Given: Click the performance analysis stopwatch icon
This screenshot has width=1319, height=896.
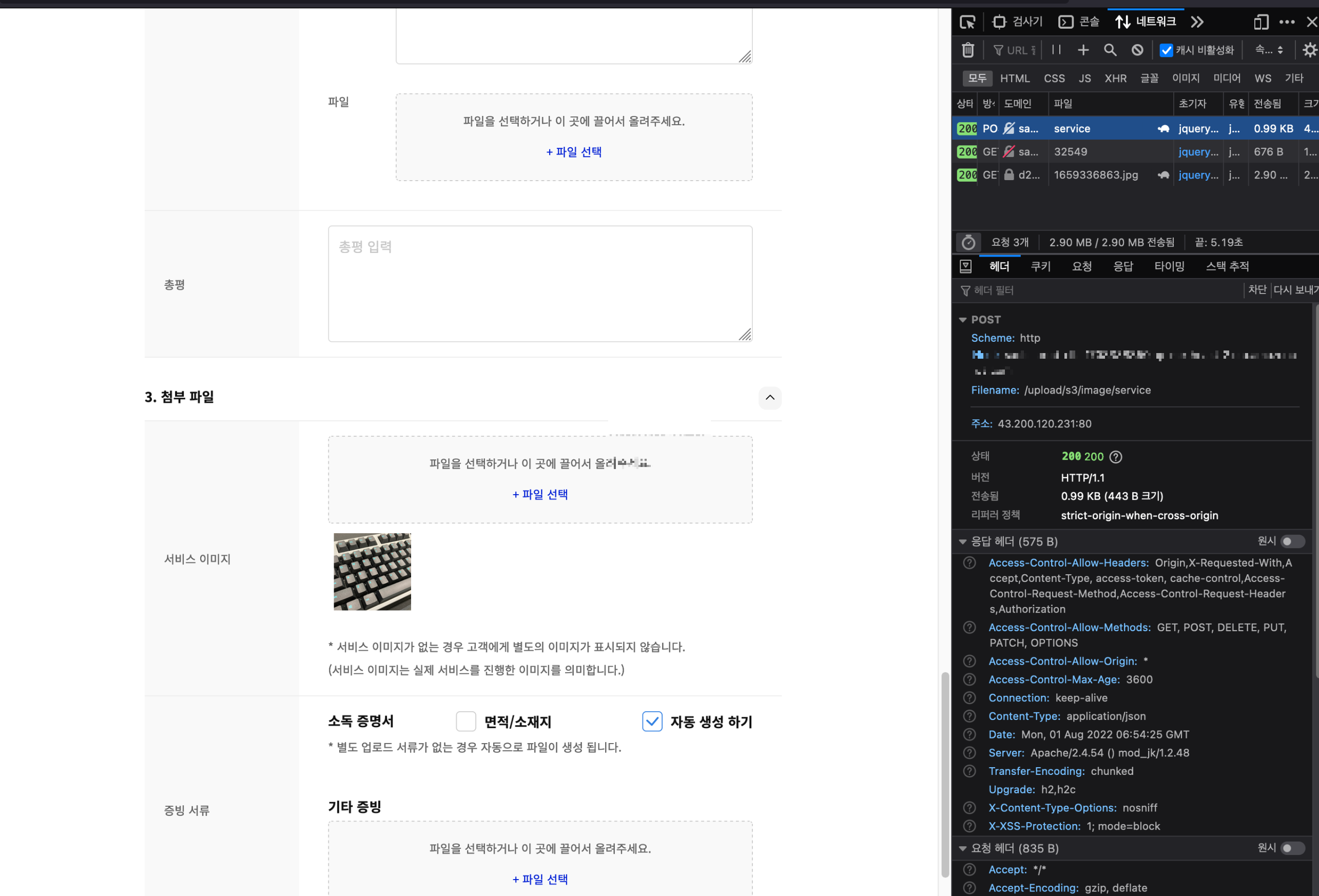Looking at the screenshot, I should click(x=968, y=242).
